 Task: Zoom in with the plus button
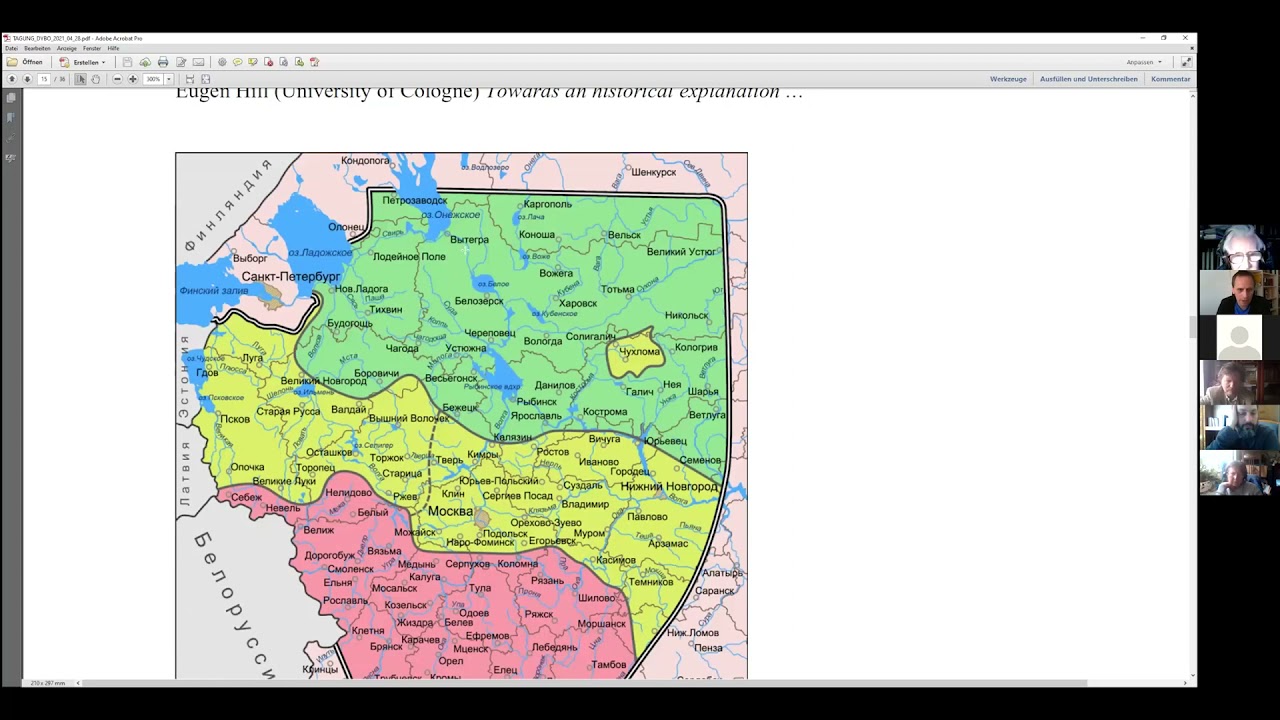pos(132,79)
